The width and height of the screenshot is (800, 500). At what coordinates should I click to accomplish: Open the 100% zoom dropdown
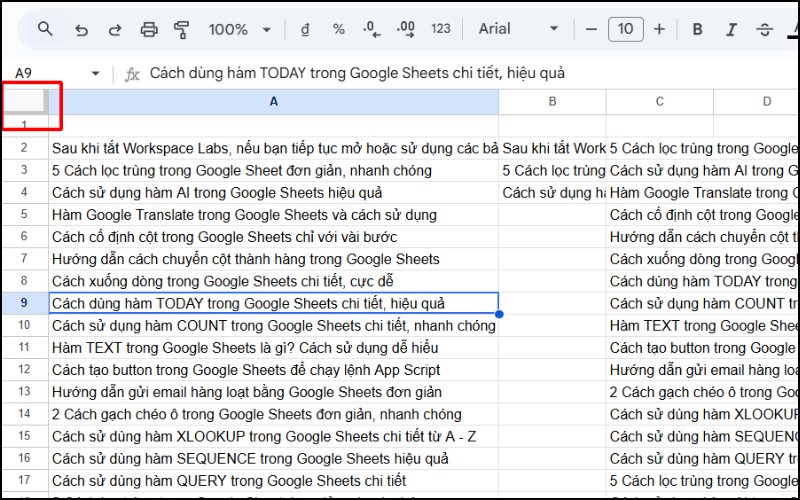(x=238, y=29)
